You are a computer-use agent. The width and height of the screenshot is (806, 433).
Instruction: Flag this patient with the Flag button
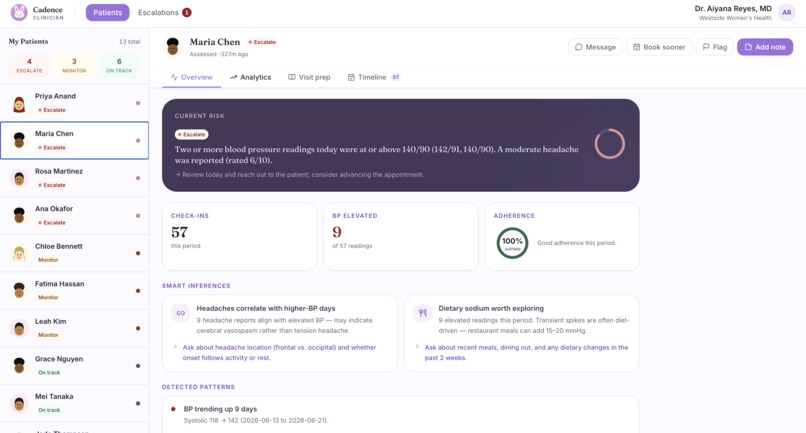point(715,47)
